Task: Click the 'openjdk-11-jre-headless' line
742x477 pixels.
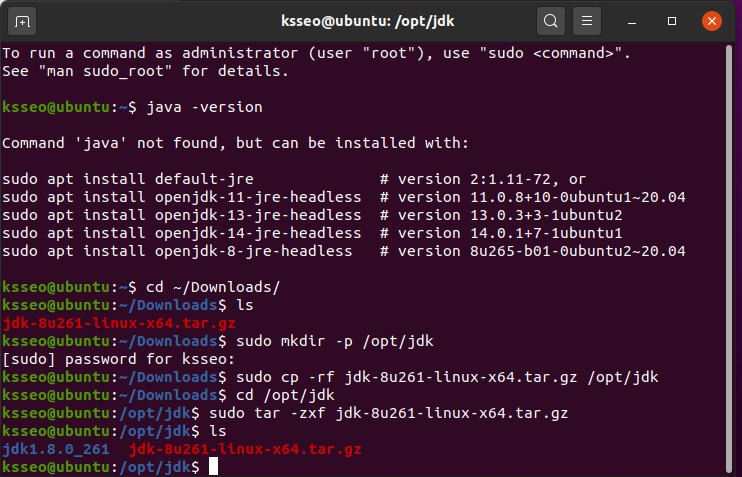Action: (x=344, y=197)
